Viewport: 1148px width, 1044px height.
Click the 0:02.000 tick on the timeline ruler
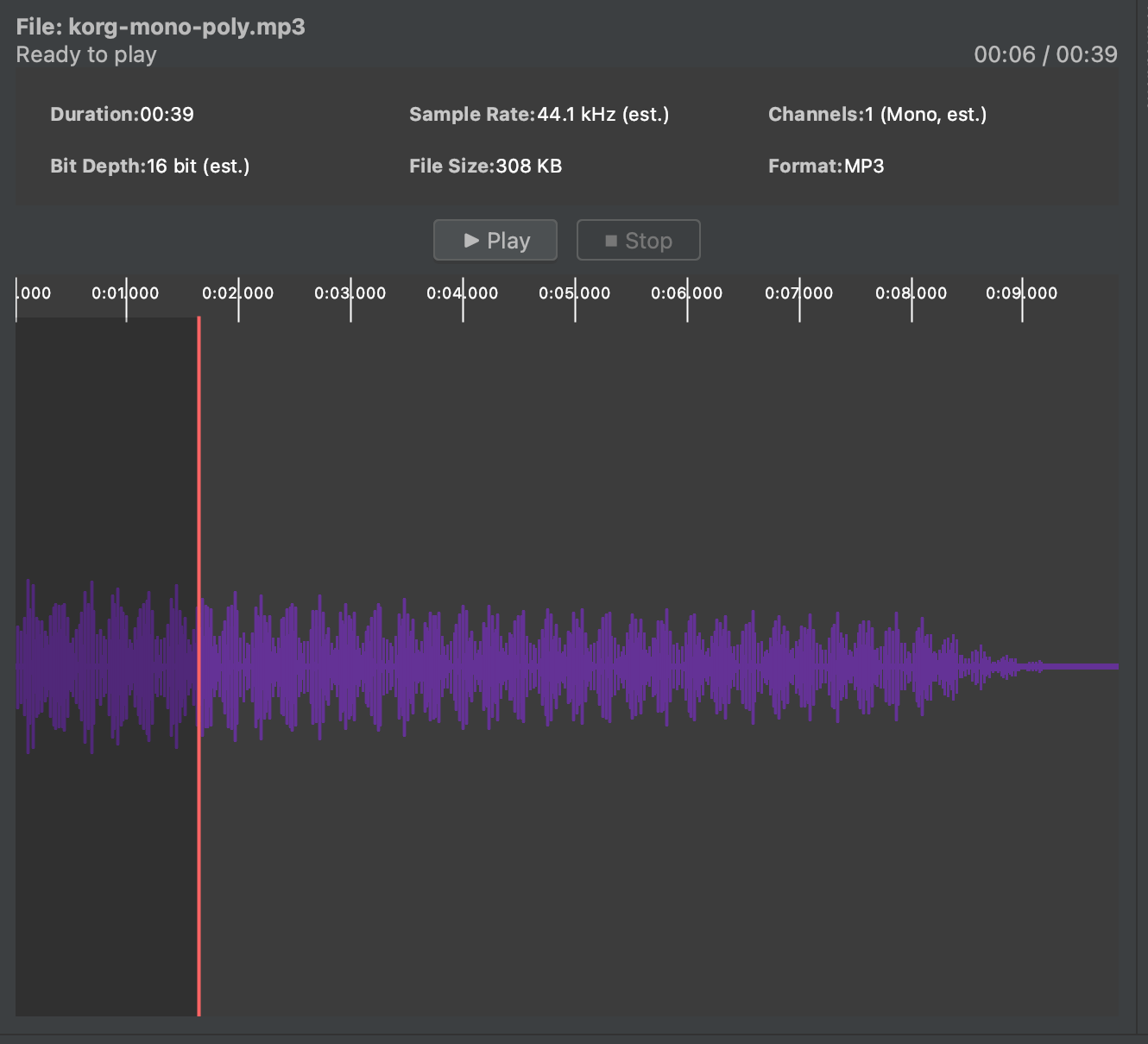[238, 293]
